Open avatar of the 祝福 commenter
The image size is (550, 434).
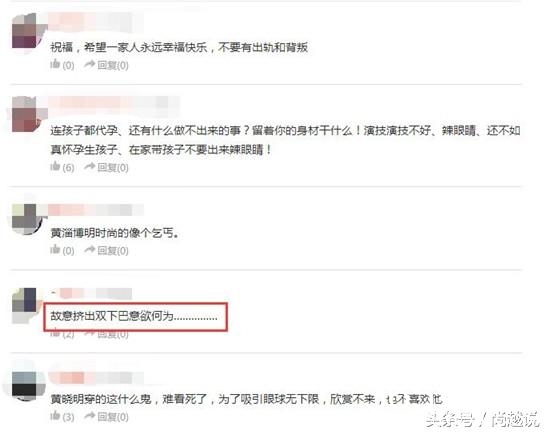[27, 33]
